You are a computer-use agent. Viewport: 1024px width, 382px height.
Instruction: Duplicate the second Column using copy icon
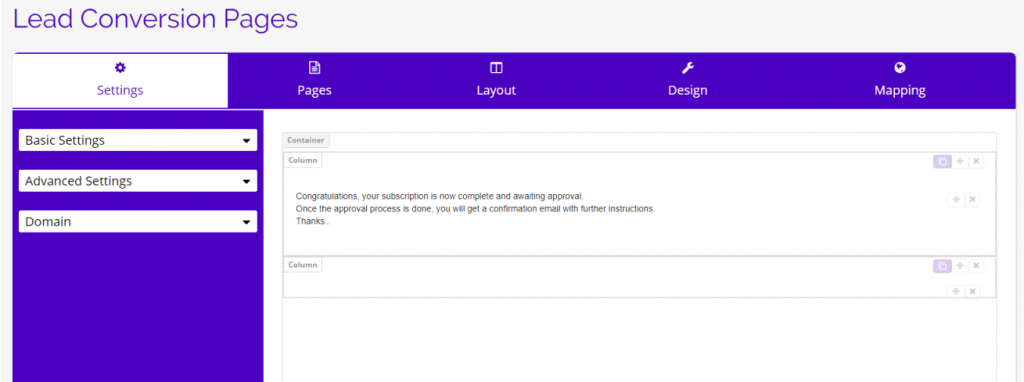point(942,266)
